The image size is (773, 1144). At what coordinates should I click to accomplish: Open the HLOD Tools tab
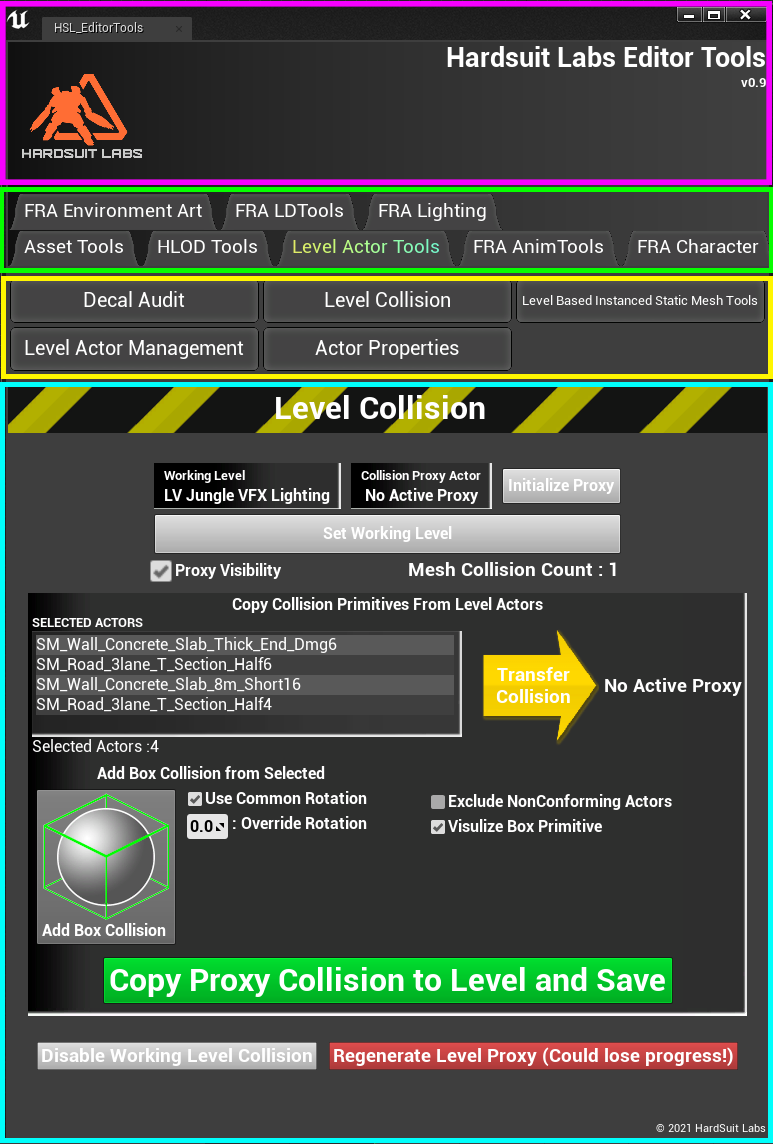coord(207,247)
